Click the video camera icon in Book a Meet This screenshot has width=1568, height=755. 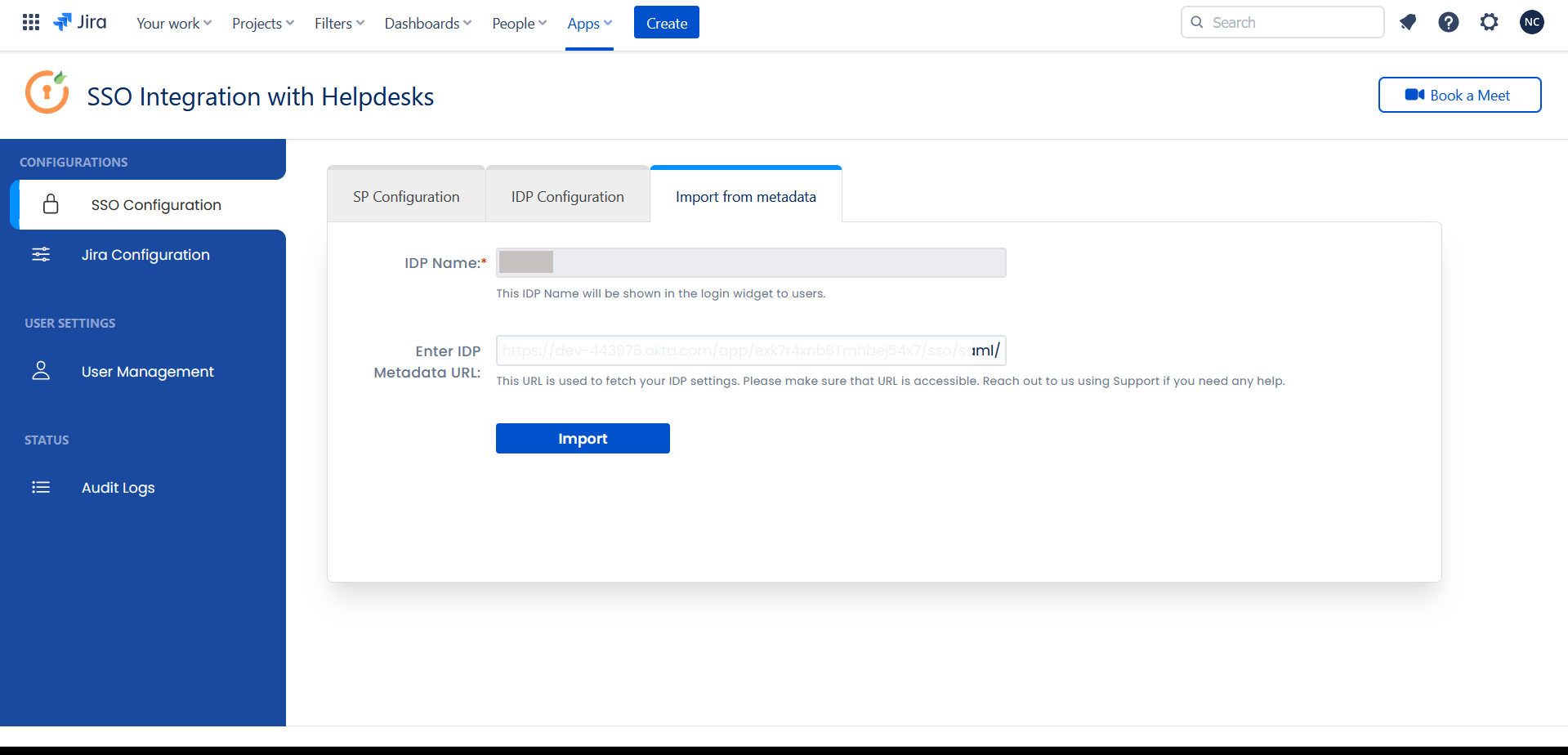[1414, 96]
